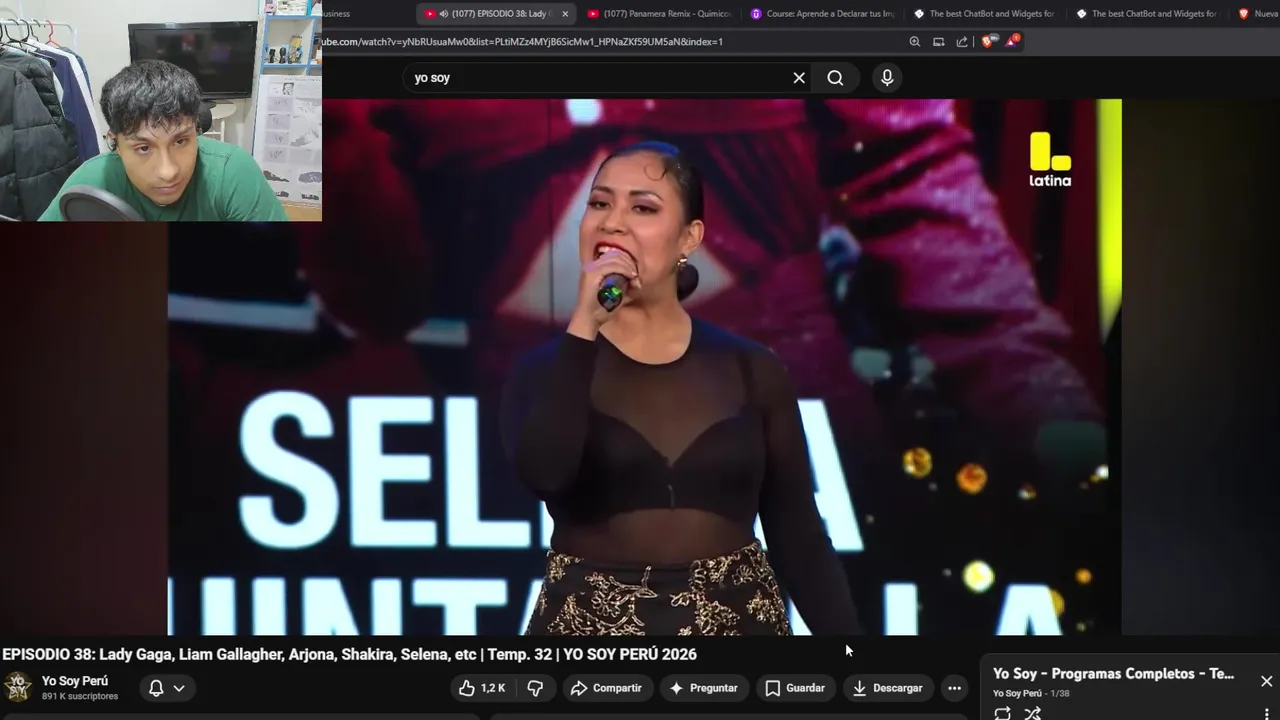The image size is (1280, 720).
Task: Select the EPISODIO 38: Lady Gaga tab
Action: (498, 14)
